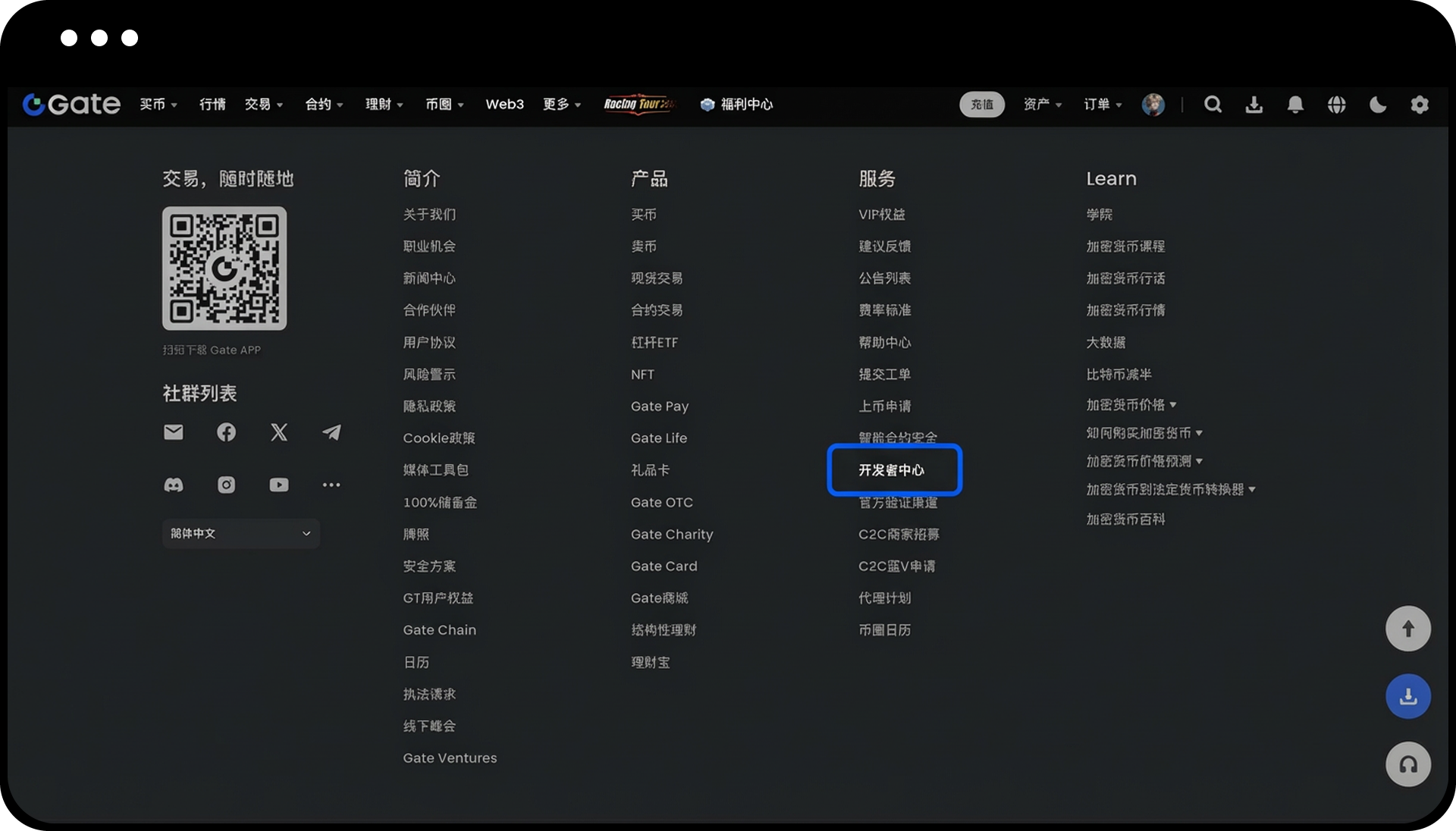Open the 关于我们 link
This screenshot has width=1456, height=831.
(429, 215)
